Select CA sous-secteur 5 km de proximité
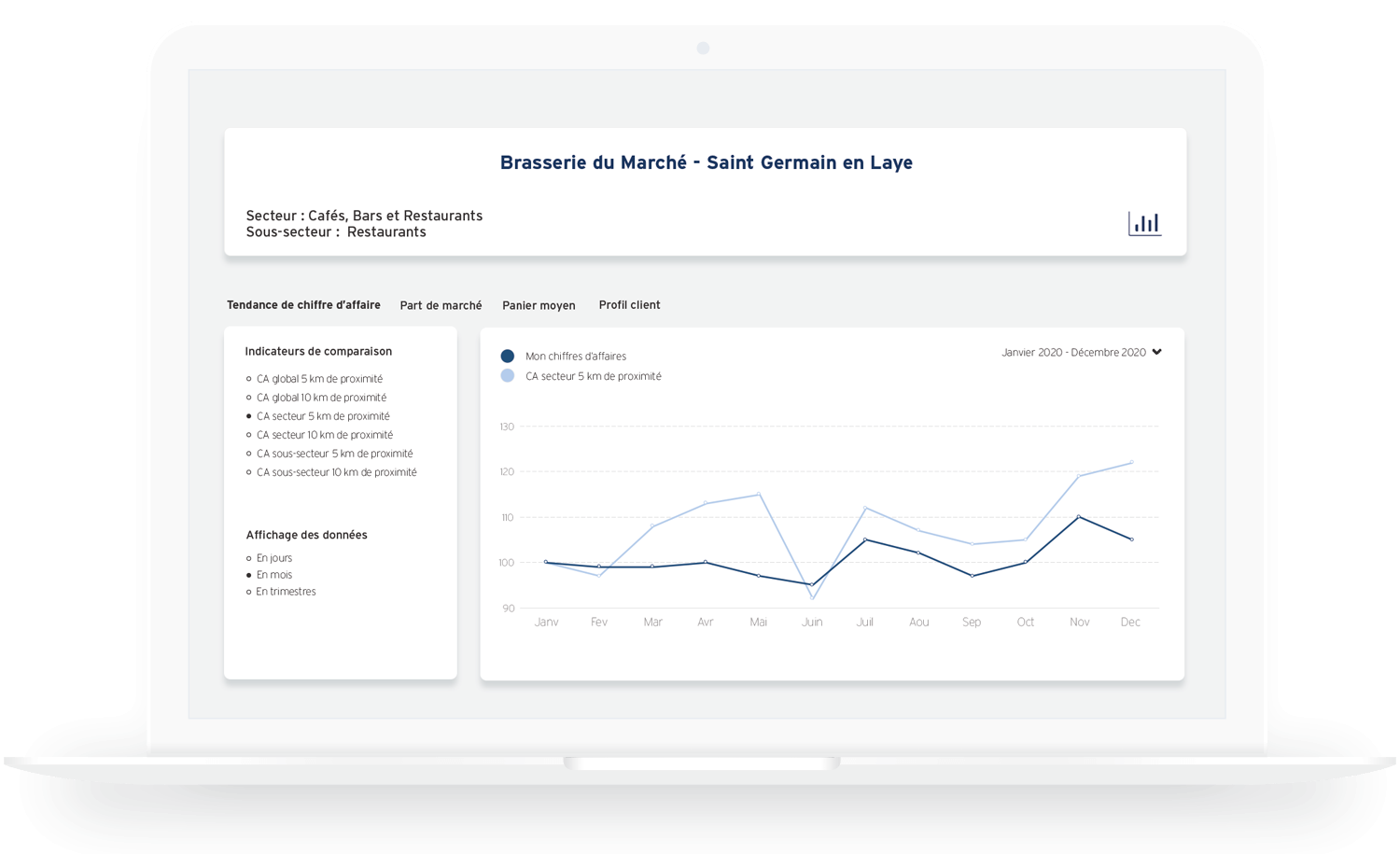Viewport: 1400px width, 854px height. pyautogui.click(x=329, y=454)
